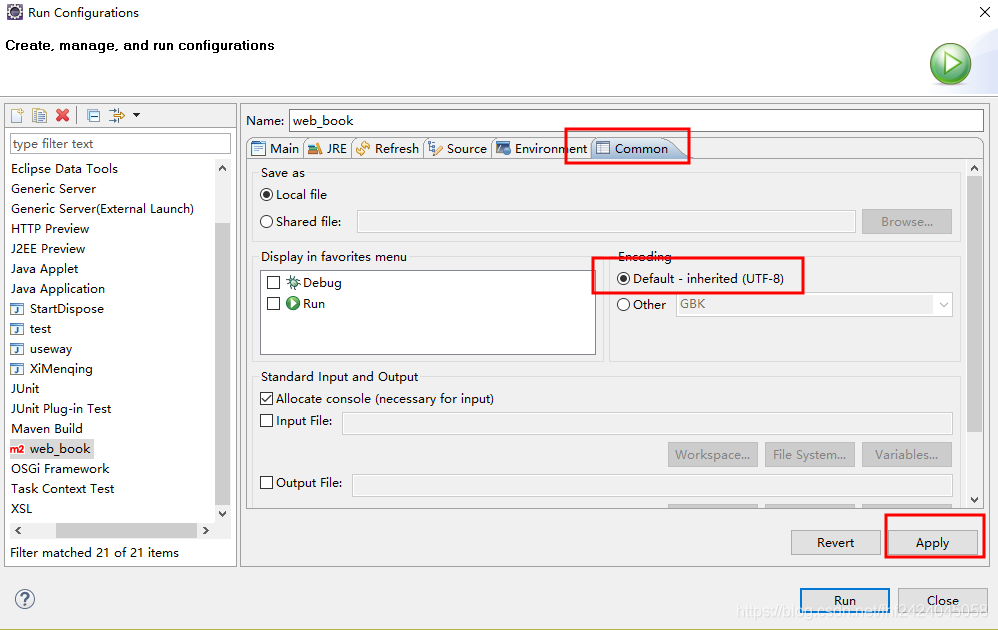Click the Debug bug icon in favorites
Image resolution: width=998 pixels, height=630 pixels.
pyautogui.click(x=293, y=283)
